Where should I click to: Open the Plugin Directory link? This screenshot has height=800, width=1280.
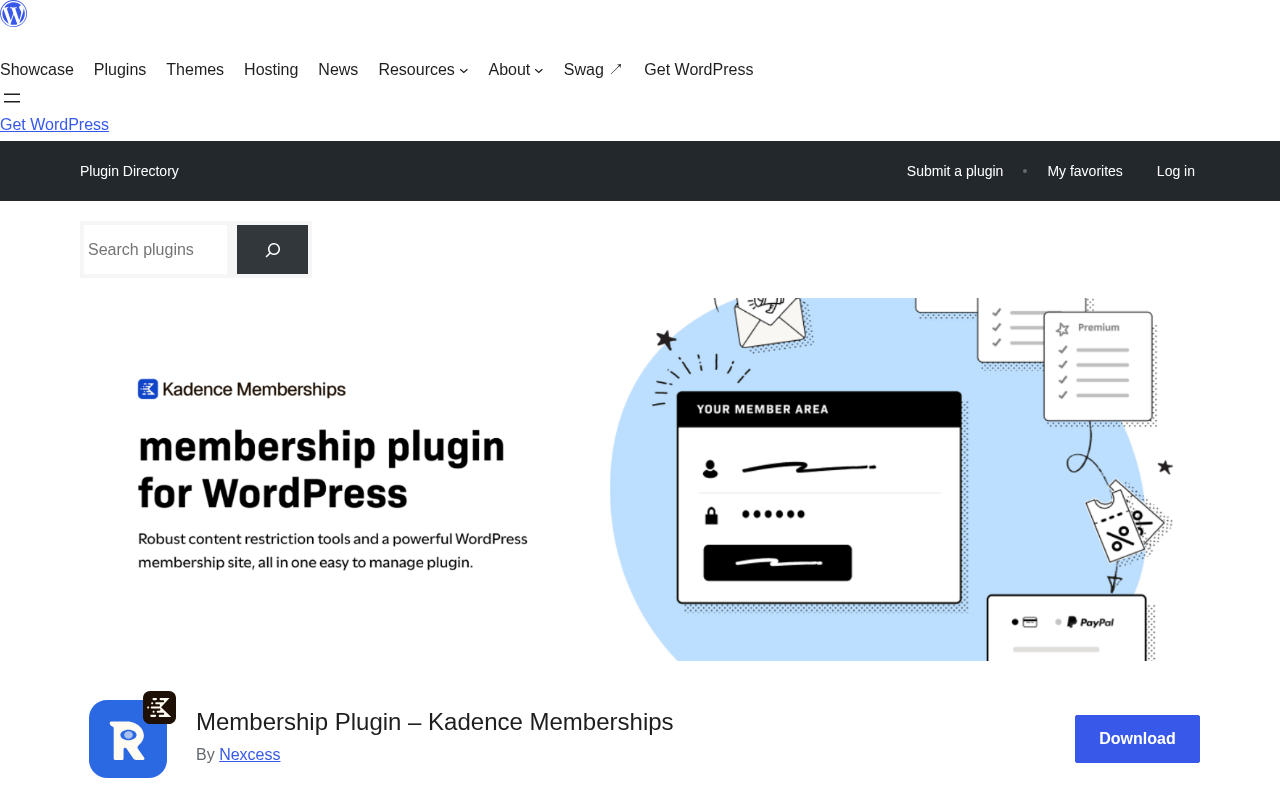[129, 171]
